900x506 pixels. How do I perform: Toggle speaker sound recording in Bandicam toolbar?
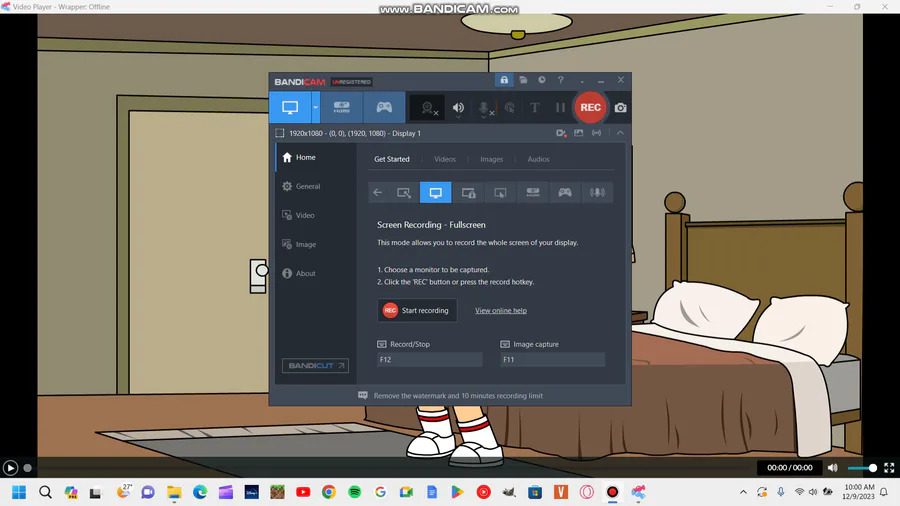pyautogui.click(x=458, y=108)
